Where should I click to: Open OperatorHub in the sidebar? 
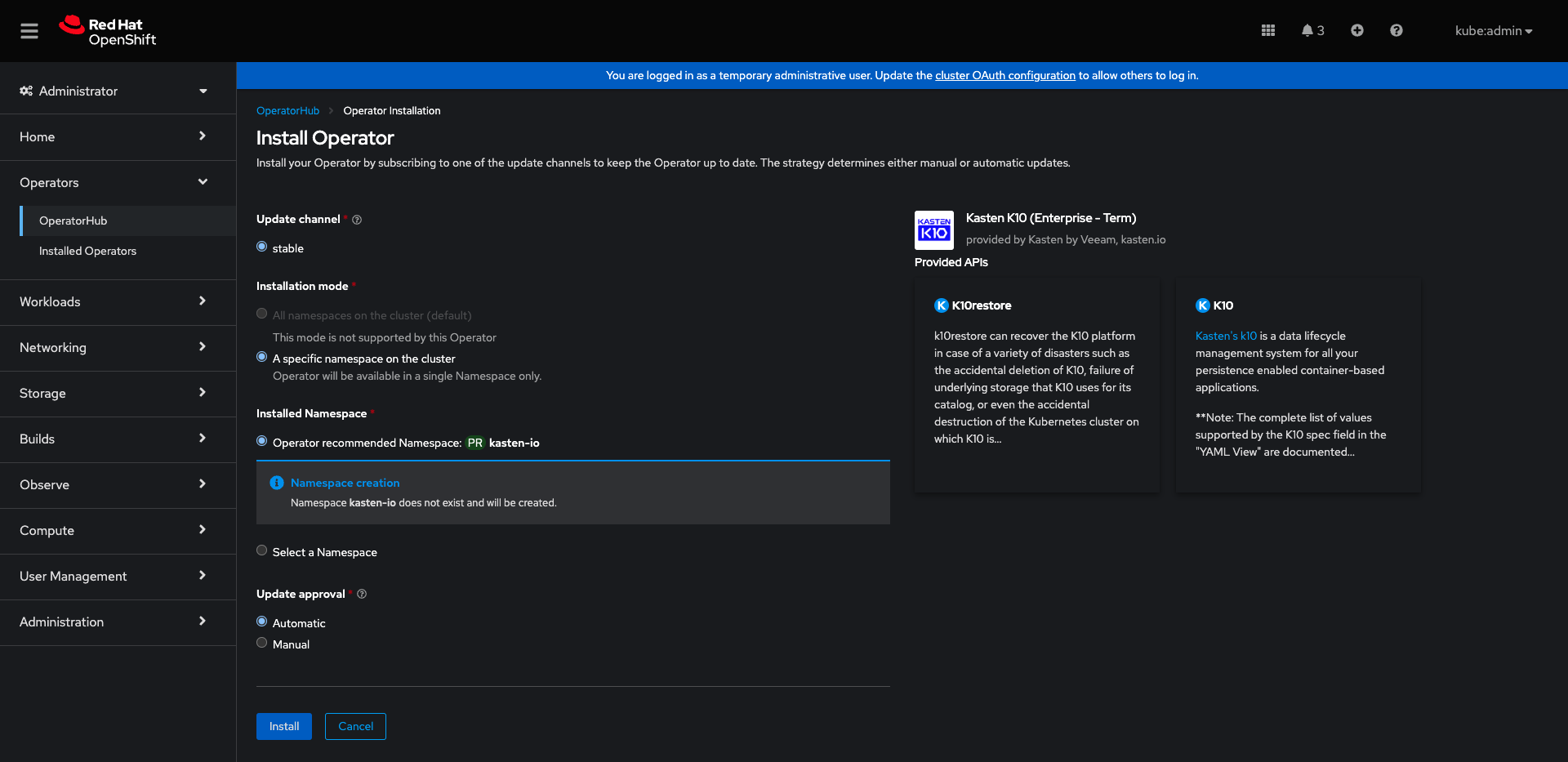128,221
